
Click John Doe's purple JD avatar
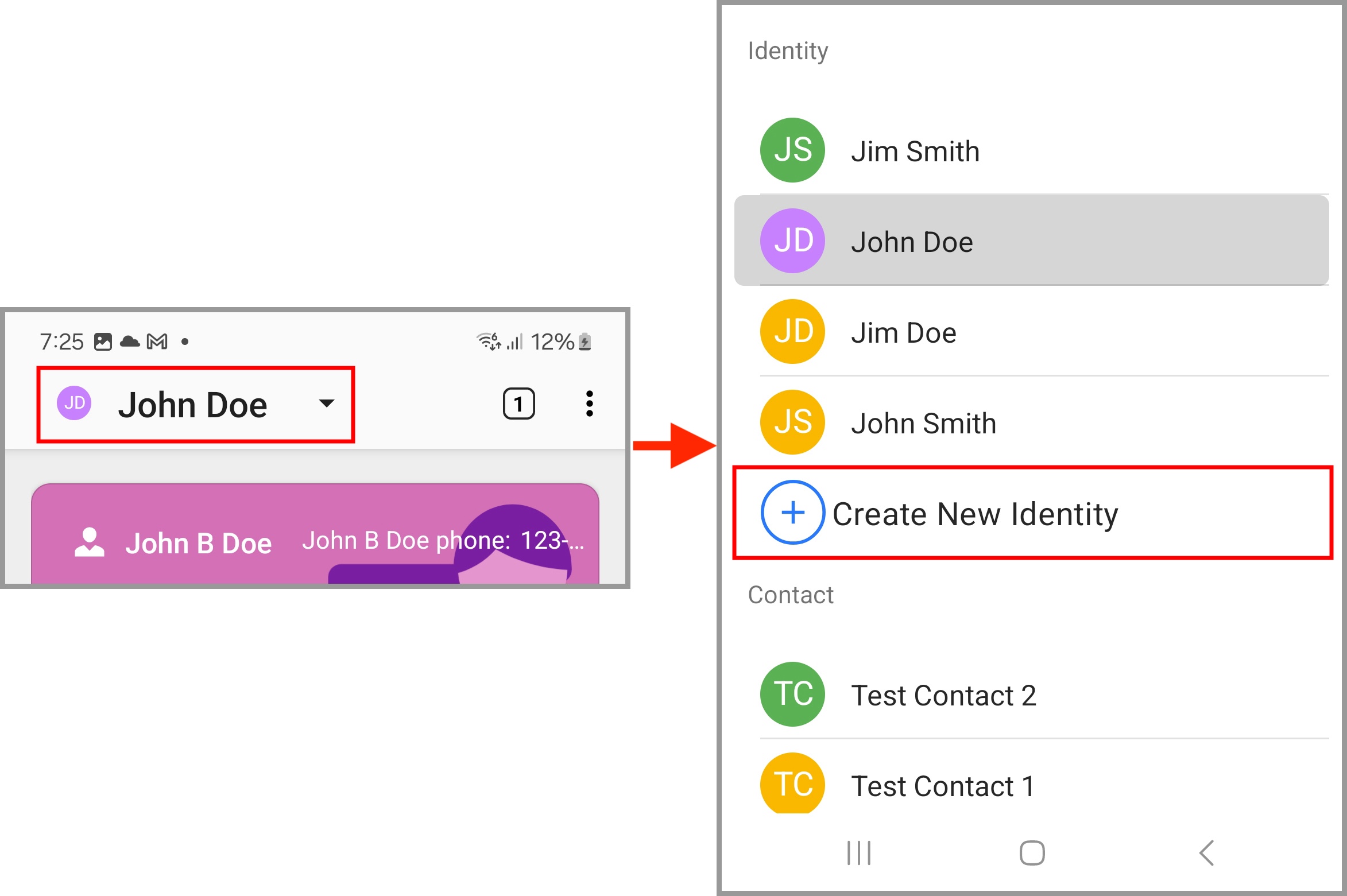[792, 241]
